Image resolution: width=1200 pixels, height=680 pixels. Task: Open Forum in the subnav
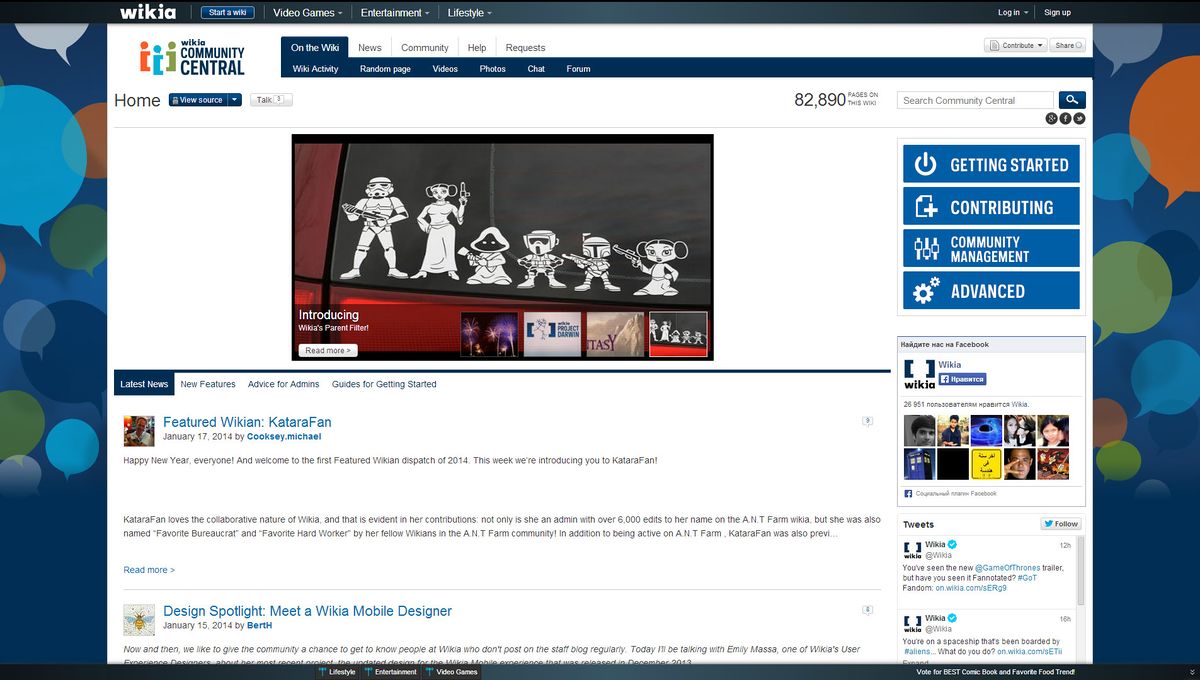click(x=578, y=69)
